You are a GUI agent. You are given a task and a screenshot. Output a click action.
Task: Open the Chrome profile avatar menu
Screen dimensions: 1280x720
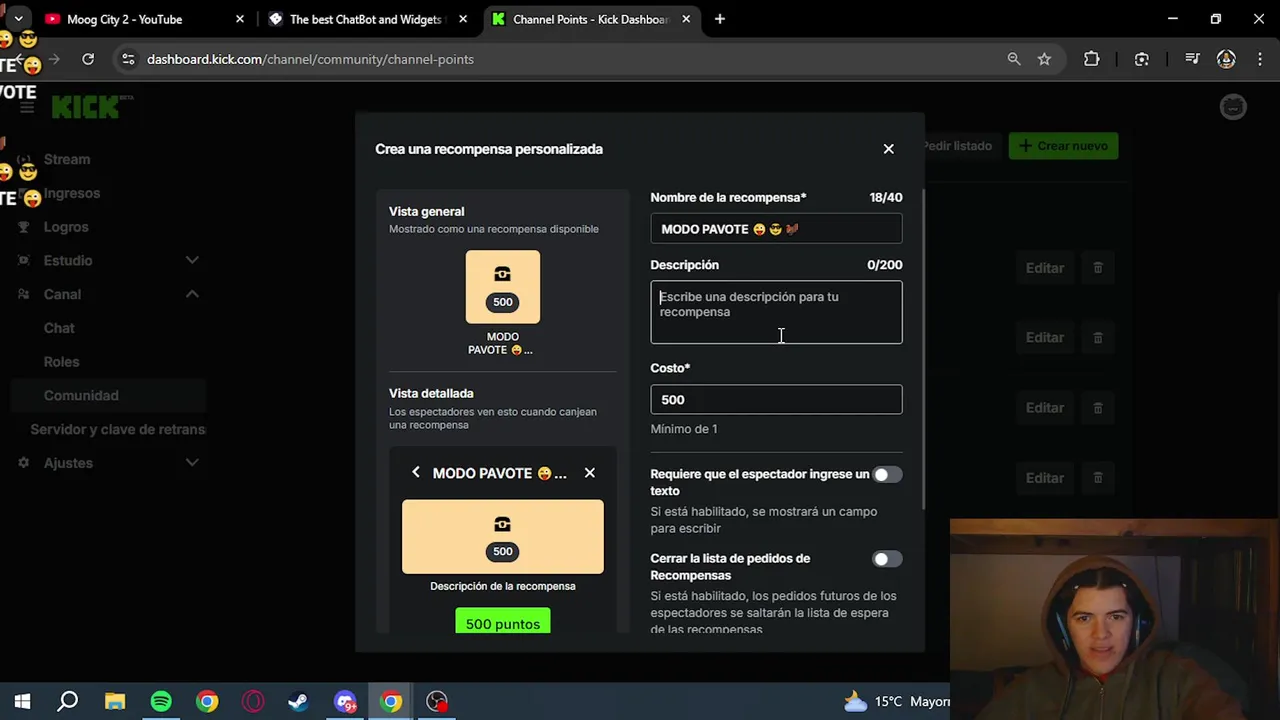point(1226,59)
